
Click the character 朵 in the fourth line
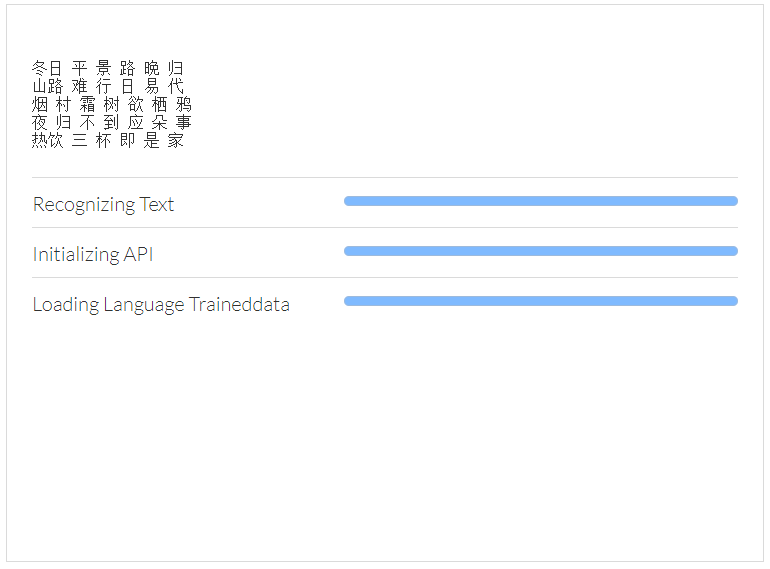click(159, 122)
